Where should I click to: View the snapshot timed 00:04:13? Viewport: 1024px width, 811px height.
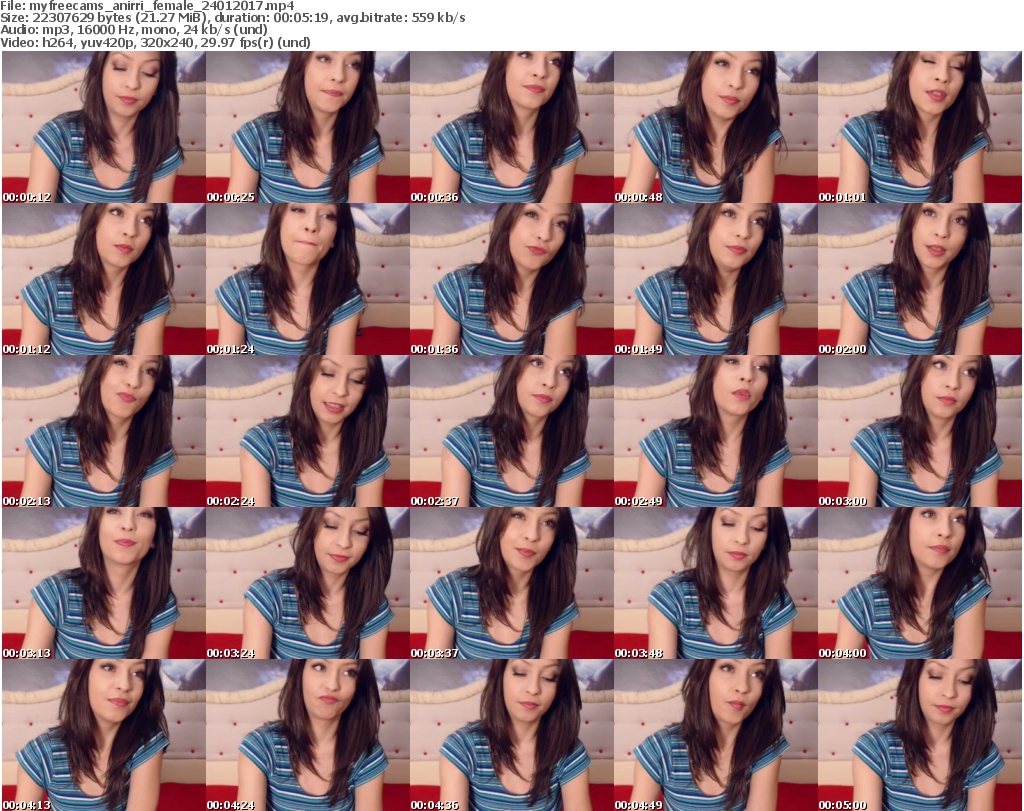(x=104, y=735)
